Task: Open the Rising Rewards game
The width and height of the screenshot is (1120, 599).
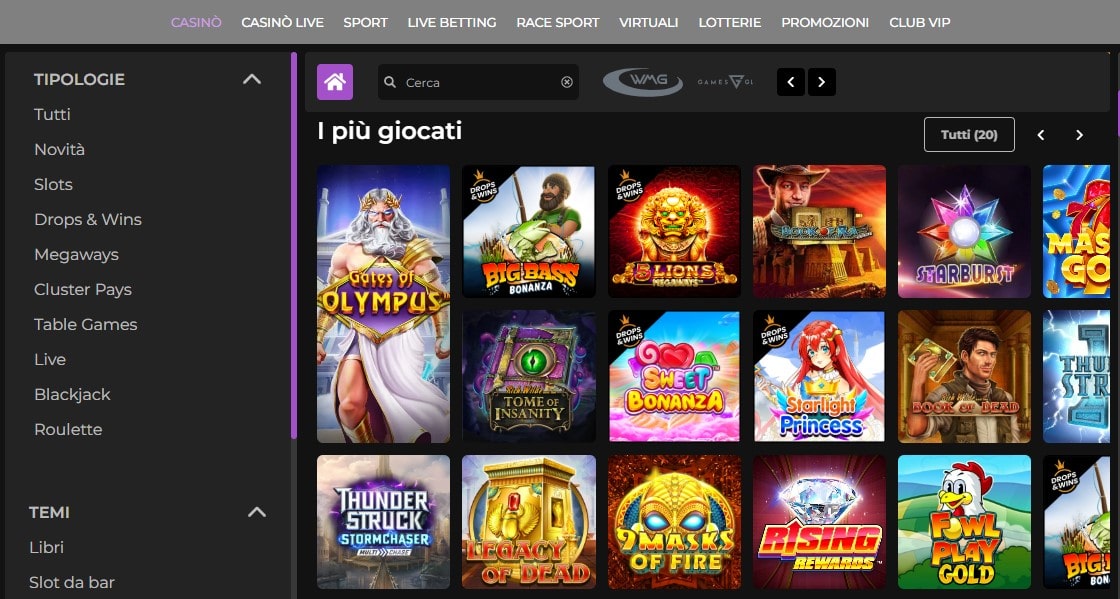Action: point(819,522)
